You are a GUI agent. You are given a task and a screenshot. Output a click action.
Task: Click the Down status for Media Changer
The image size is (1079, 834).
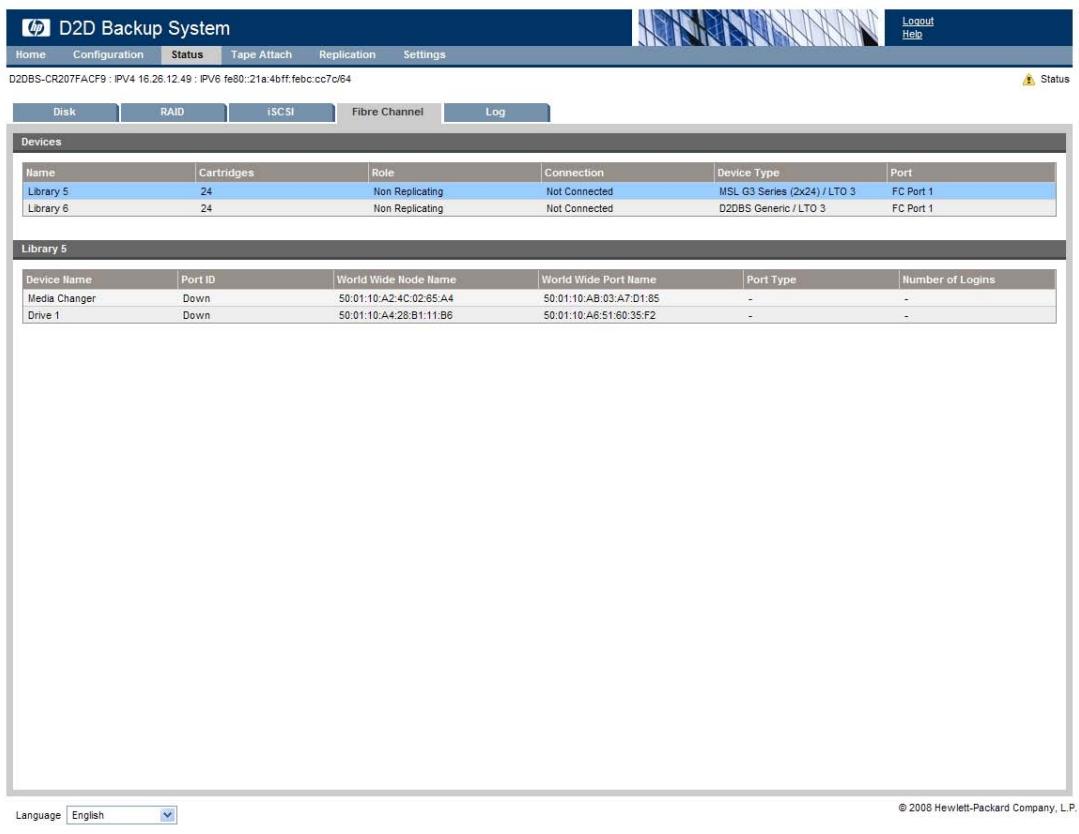tap(196, 299)
